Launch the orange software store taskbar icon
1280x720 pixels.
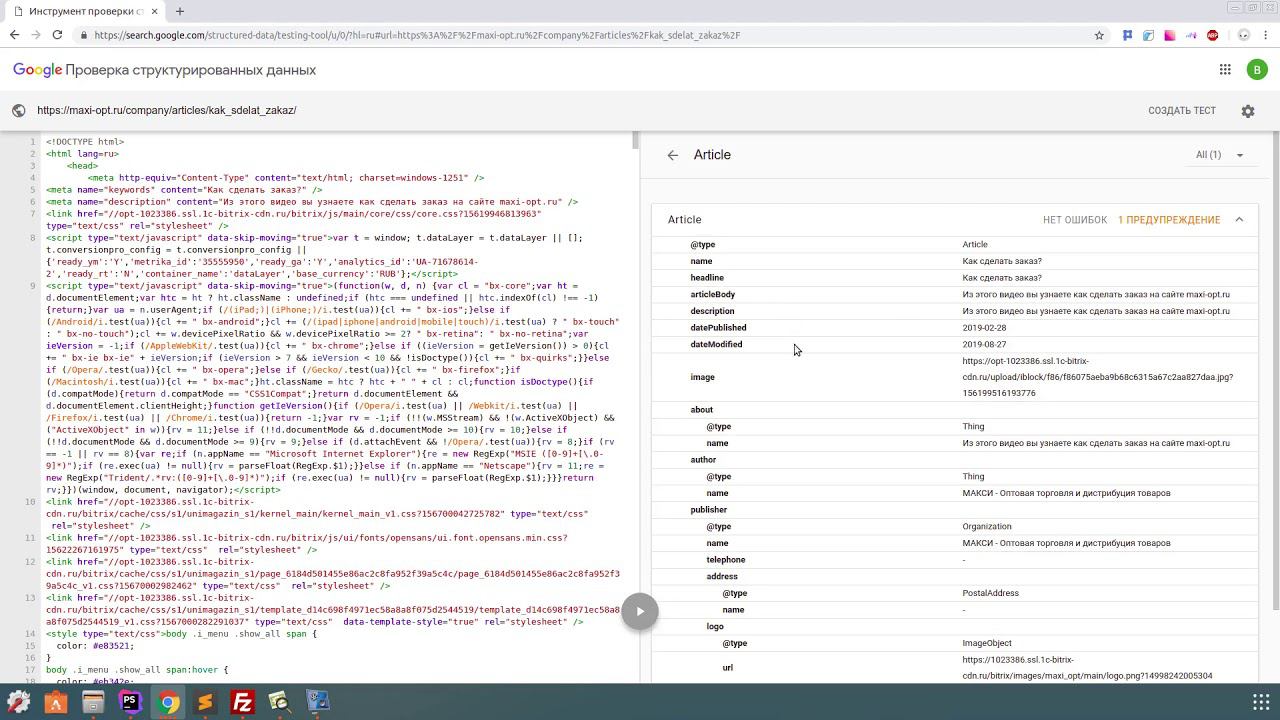pos(55,702)
